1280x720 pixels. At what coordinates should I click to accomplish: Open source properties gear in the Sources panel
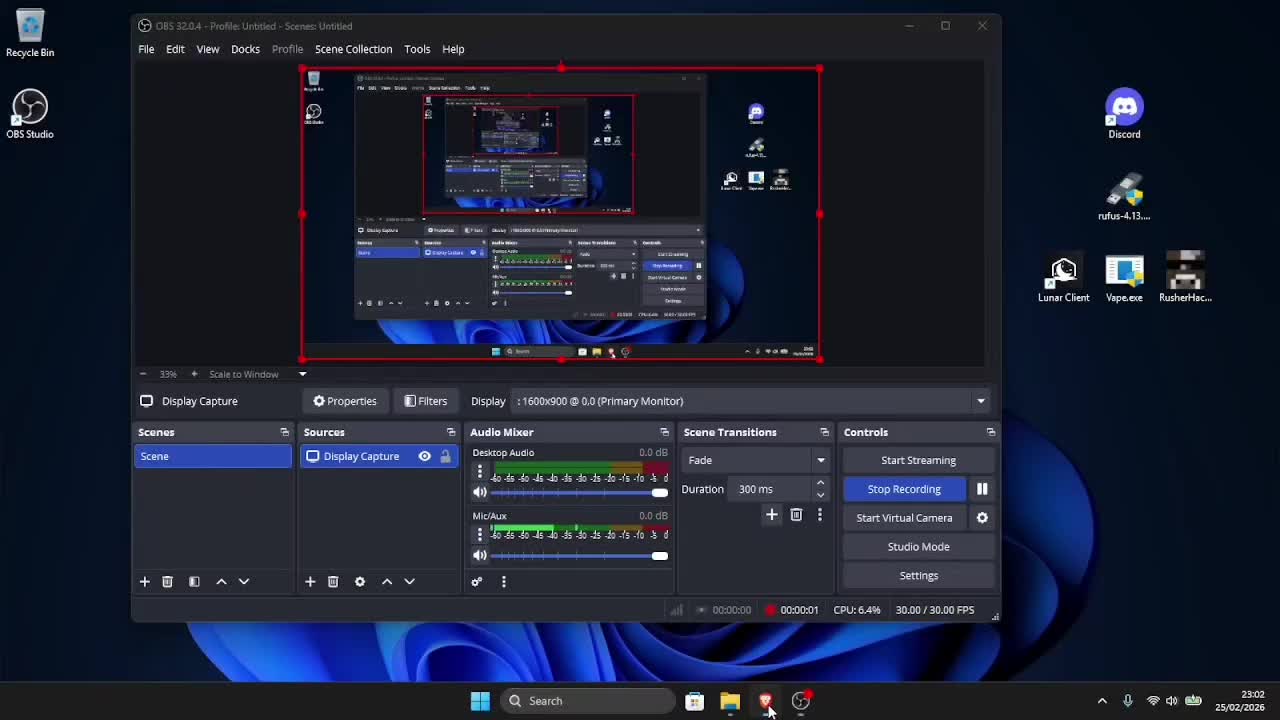(x=360, y=581)
